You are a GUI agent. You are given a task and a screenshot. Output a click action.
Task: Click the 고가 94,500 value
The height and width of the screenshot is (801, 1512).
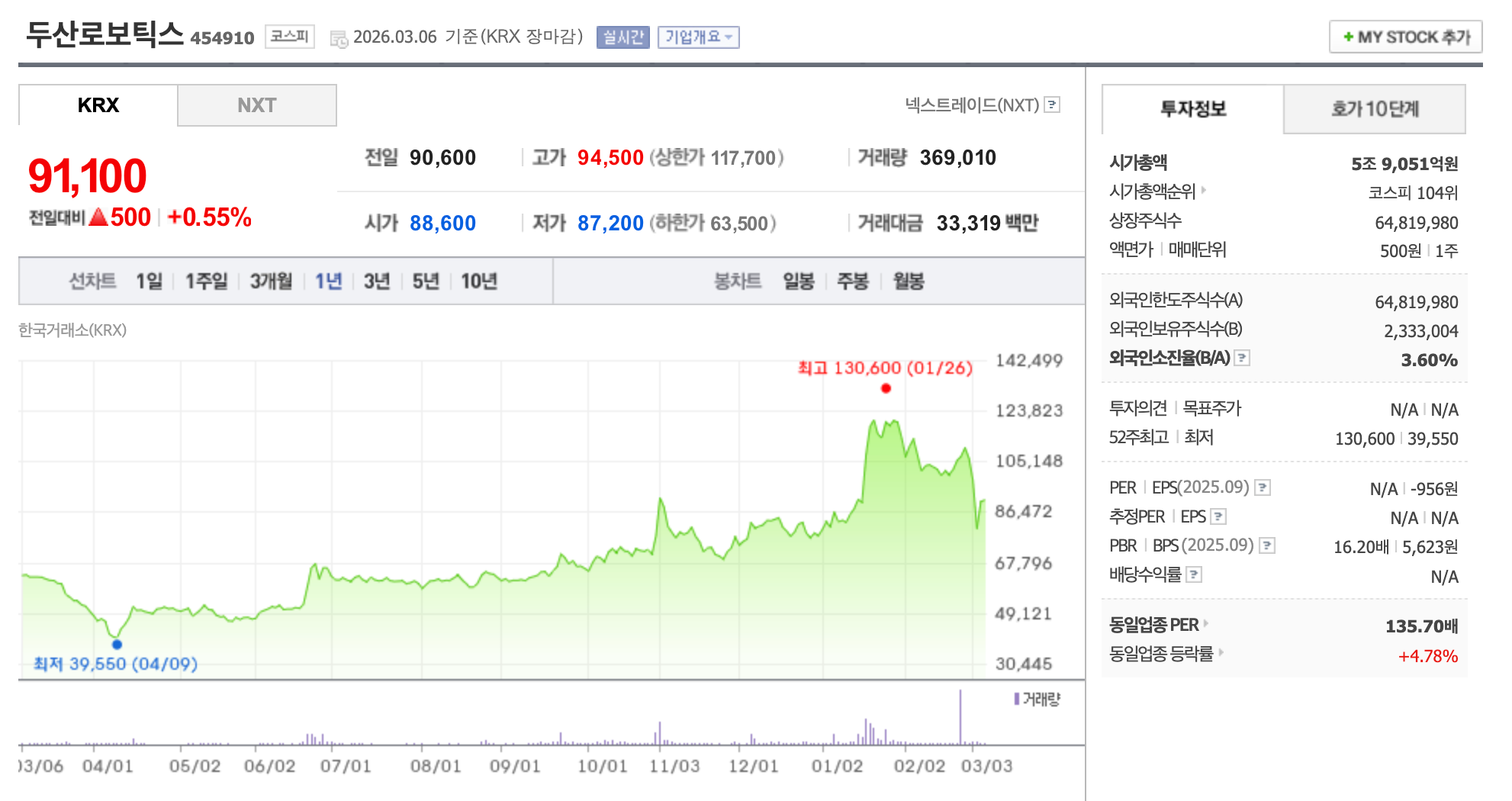[x=610, y=158]
